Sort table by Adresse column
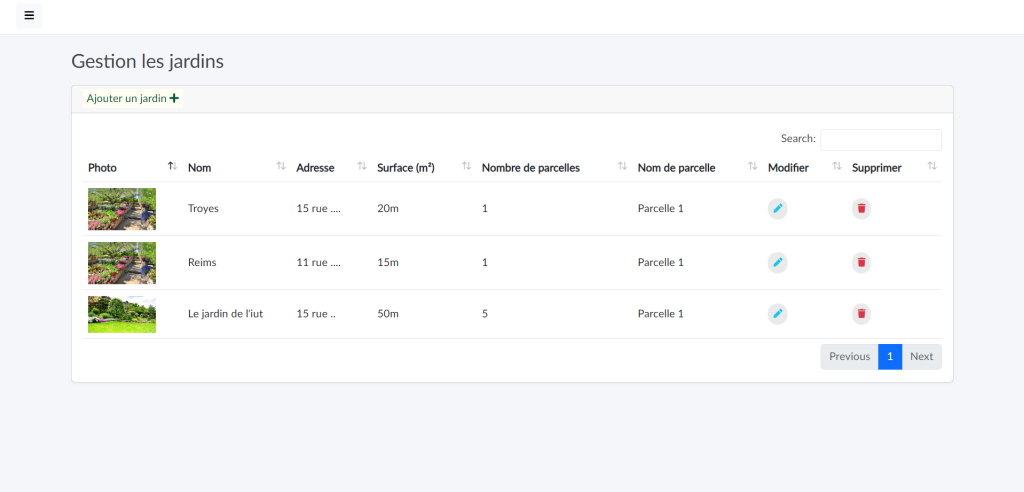The width and height of the screenshot is (1024, 492). 315,168
